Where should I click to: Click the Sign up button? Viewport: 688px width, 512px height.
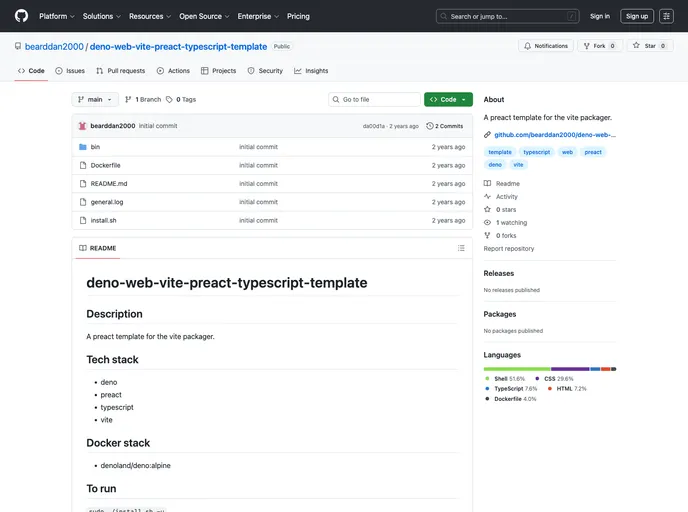(637, 16)
